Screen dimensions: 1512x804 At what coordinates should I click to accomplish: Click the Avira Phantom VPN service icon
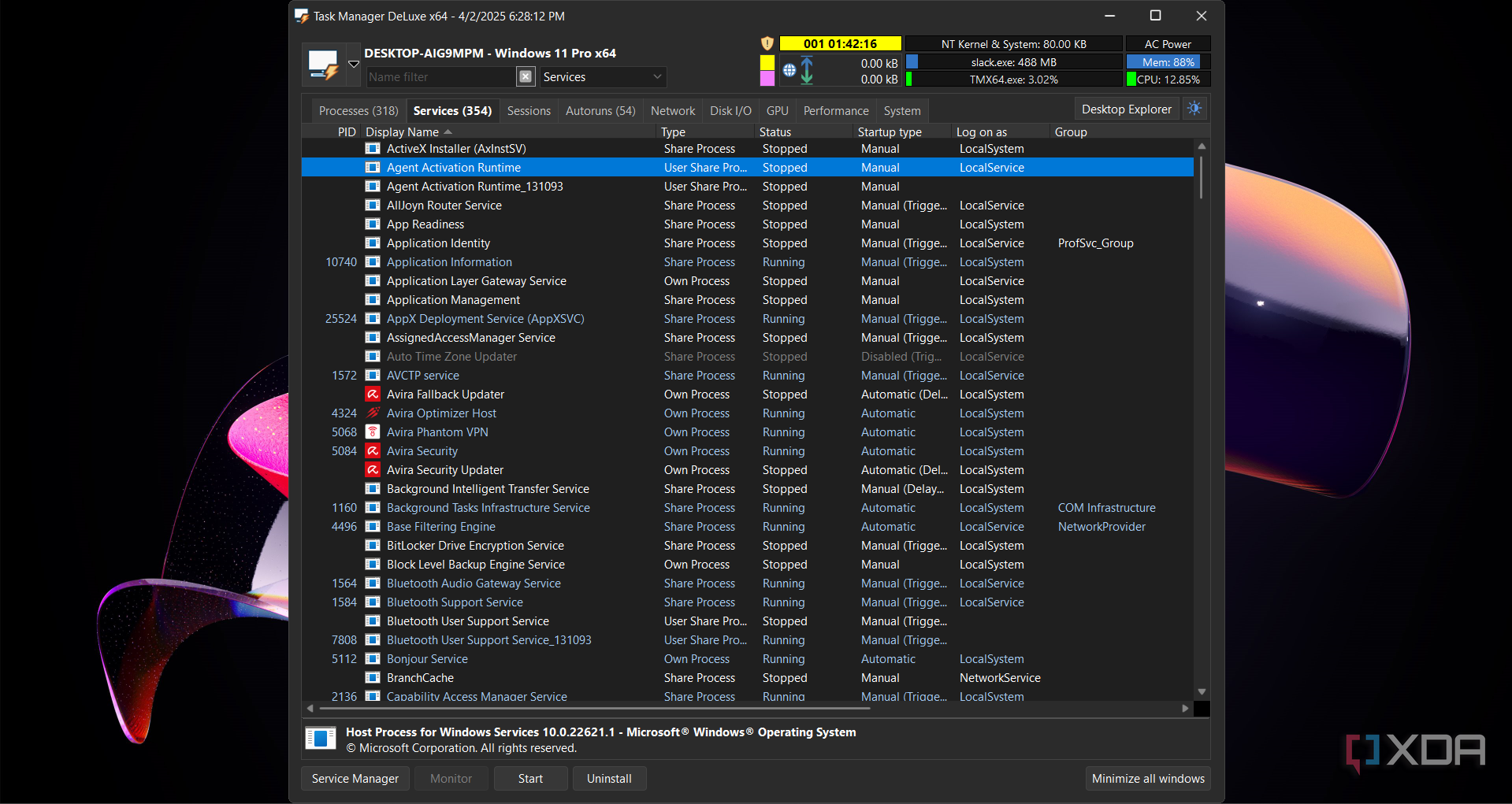pyautogui.click(x=373, y=432)
